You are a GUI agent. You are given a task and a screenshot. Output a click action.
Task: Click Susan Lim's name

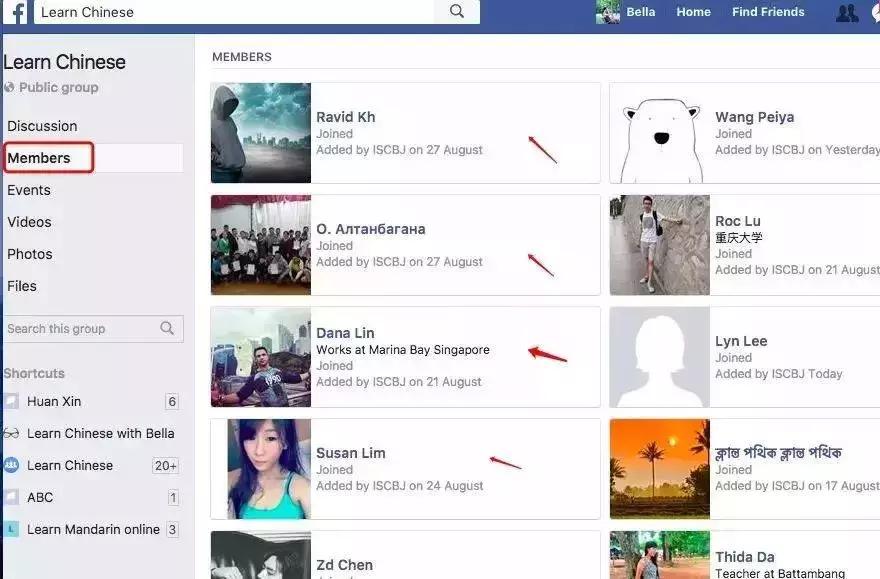coord(350,453)
